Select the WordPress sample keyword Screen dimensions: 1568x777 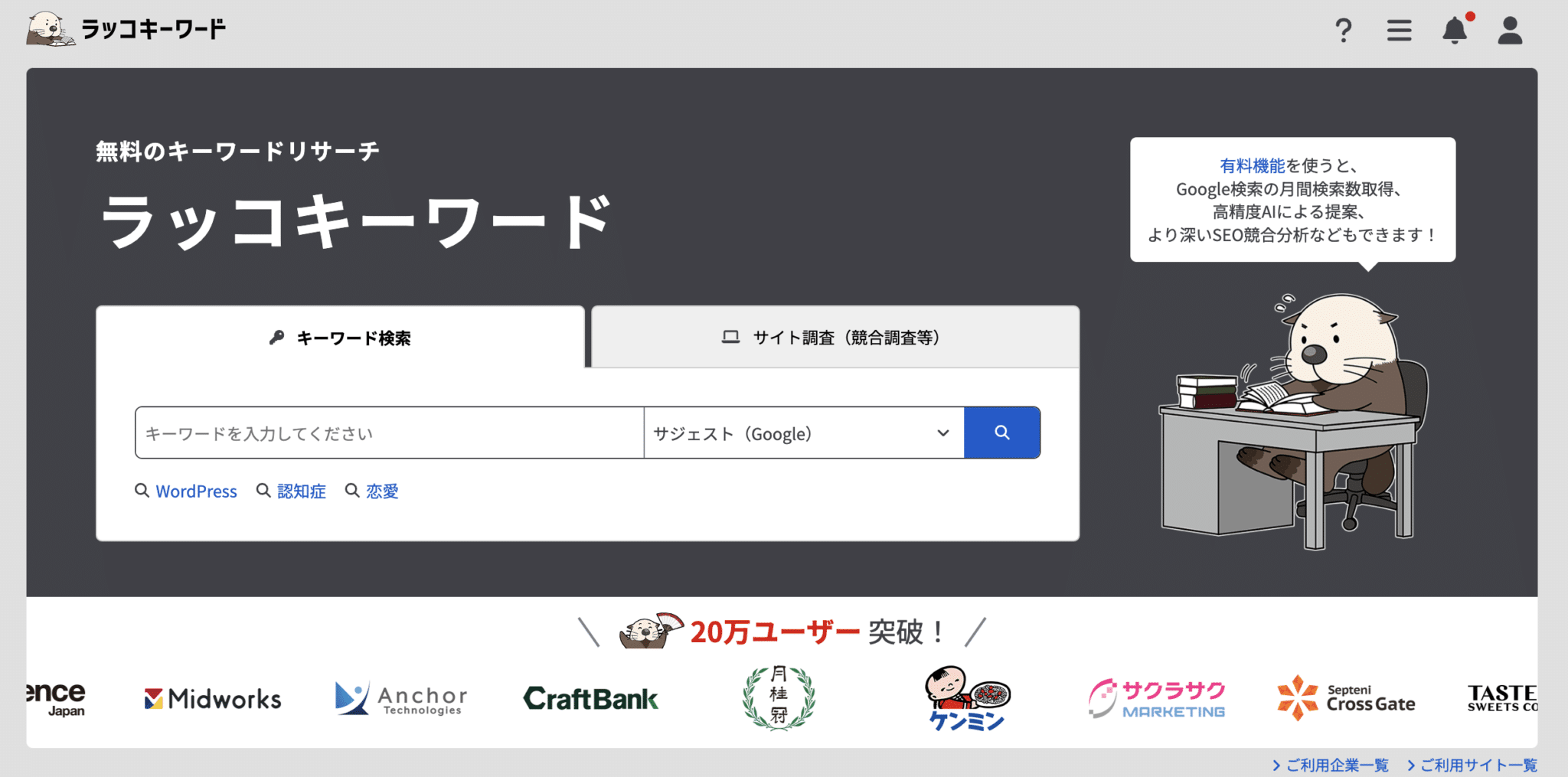coord(196,491)
